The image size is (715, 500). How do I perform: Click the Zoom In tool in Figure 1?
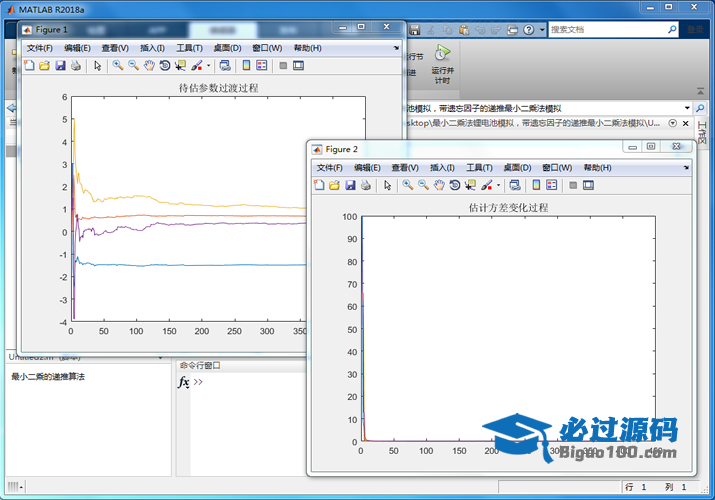click(x=118, y=66)
